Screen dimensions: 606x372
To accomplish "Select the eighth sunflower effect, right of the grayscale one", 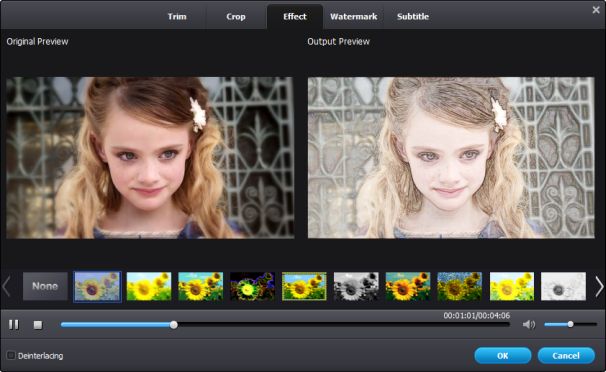I will pyautogui.click(x=408, y=286).
